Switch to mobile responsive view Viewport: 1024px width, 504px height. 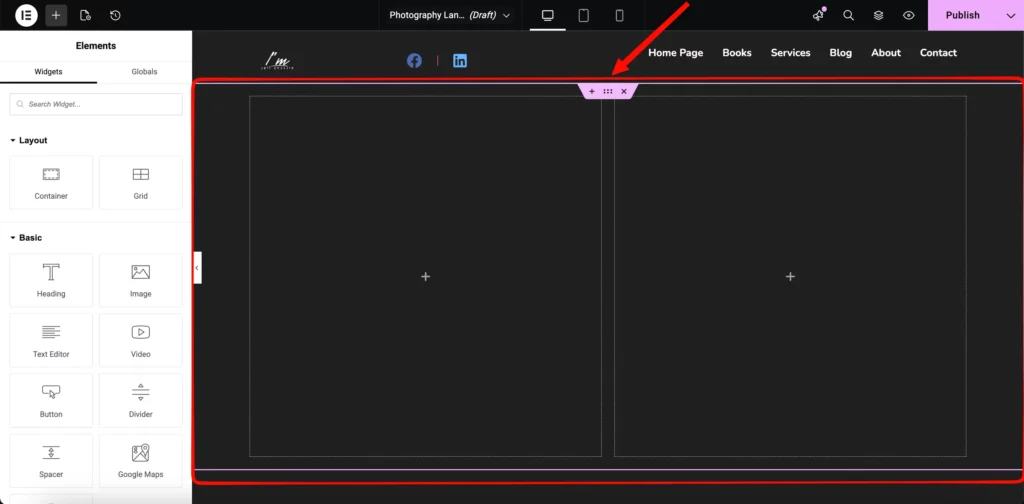[x=620, y=15]
